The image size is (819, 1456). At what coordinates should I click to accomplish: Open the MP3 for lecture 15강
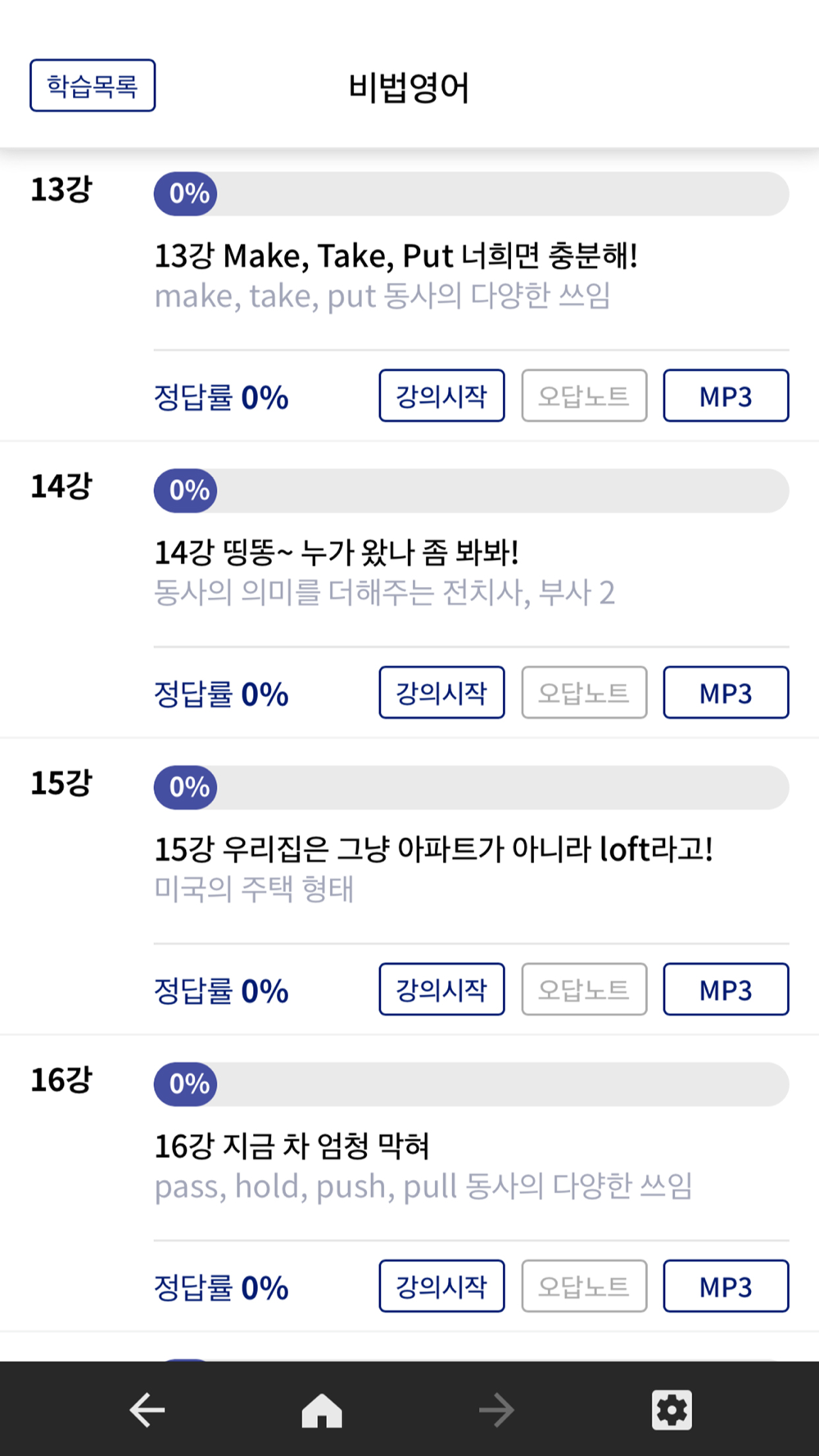click(726, 989)
